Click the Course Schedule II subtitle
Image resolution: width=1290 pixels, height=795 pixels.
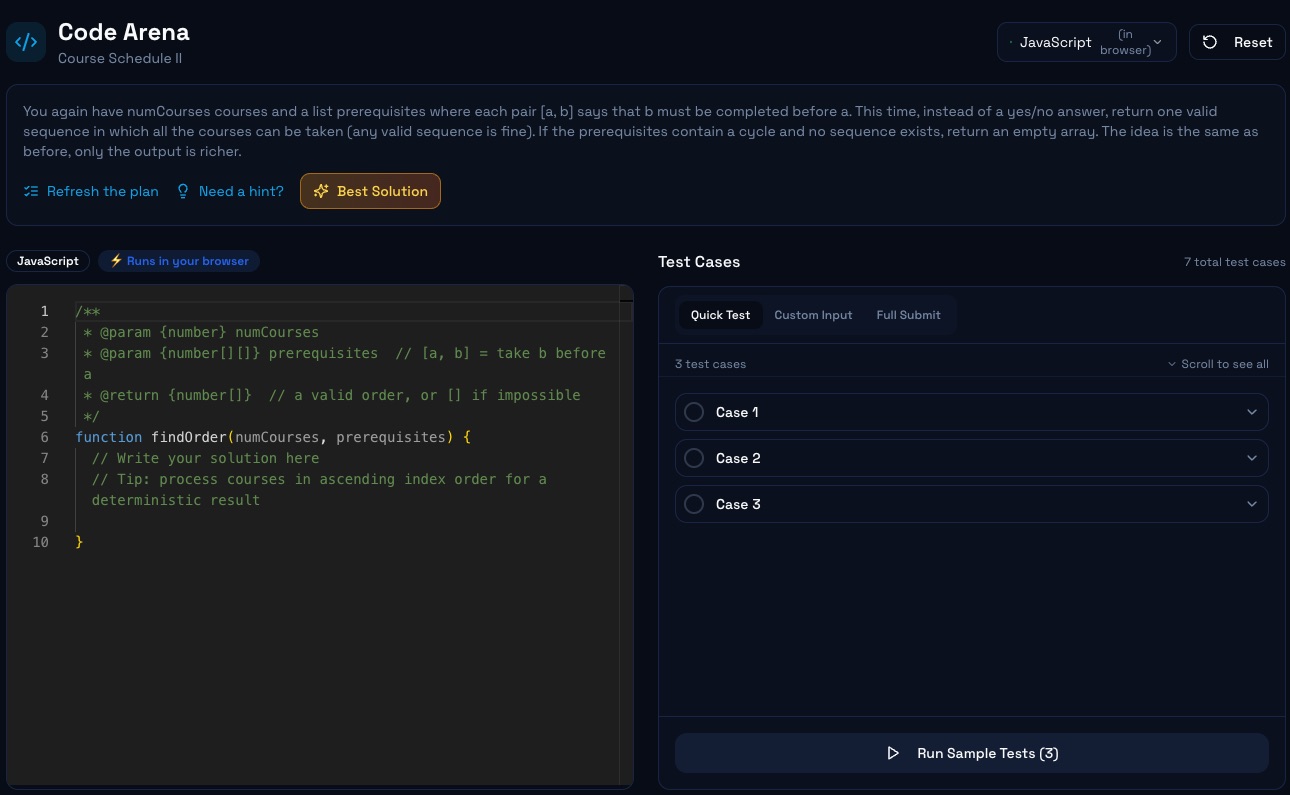click(120, 58)
